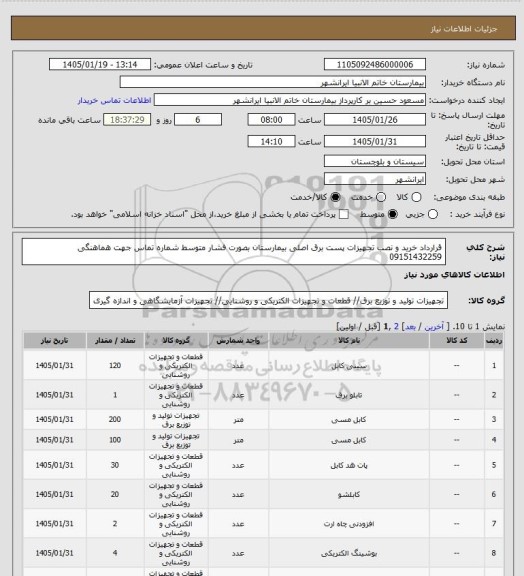Select the کالا radio button
524x576 pixels.
tap(416, 197)
